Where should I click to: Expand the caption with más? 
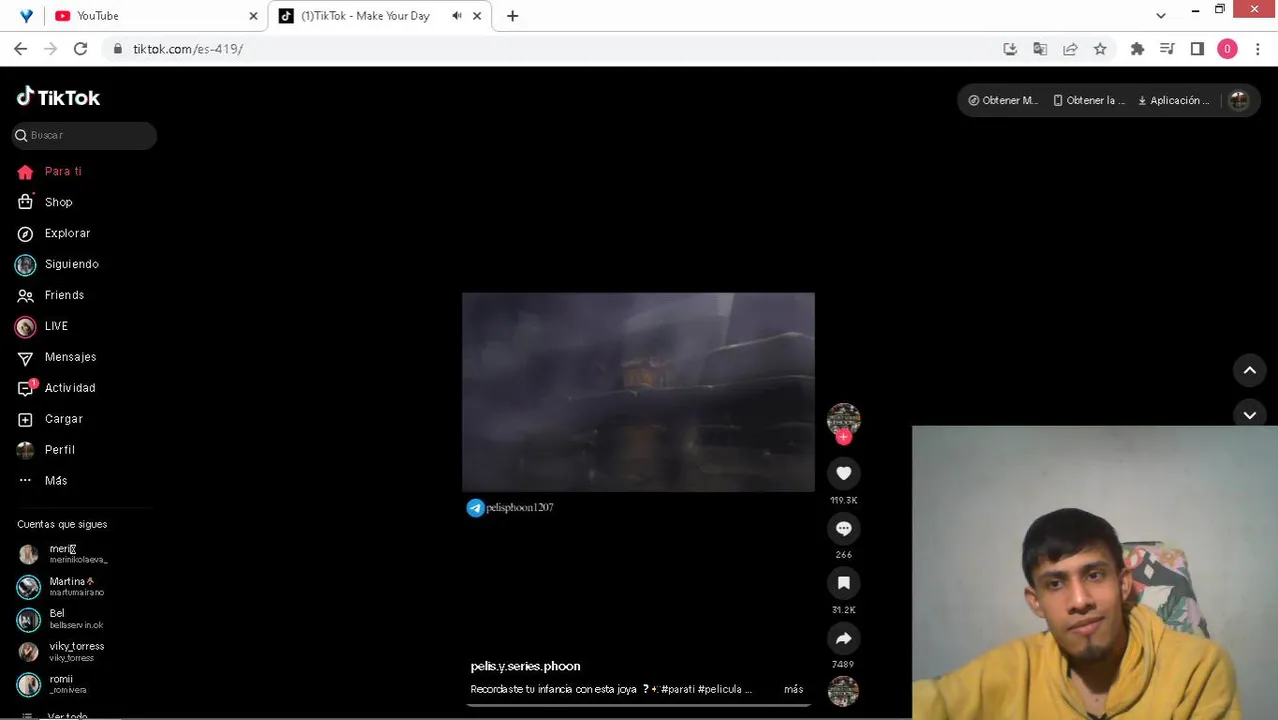793,689
